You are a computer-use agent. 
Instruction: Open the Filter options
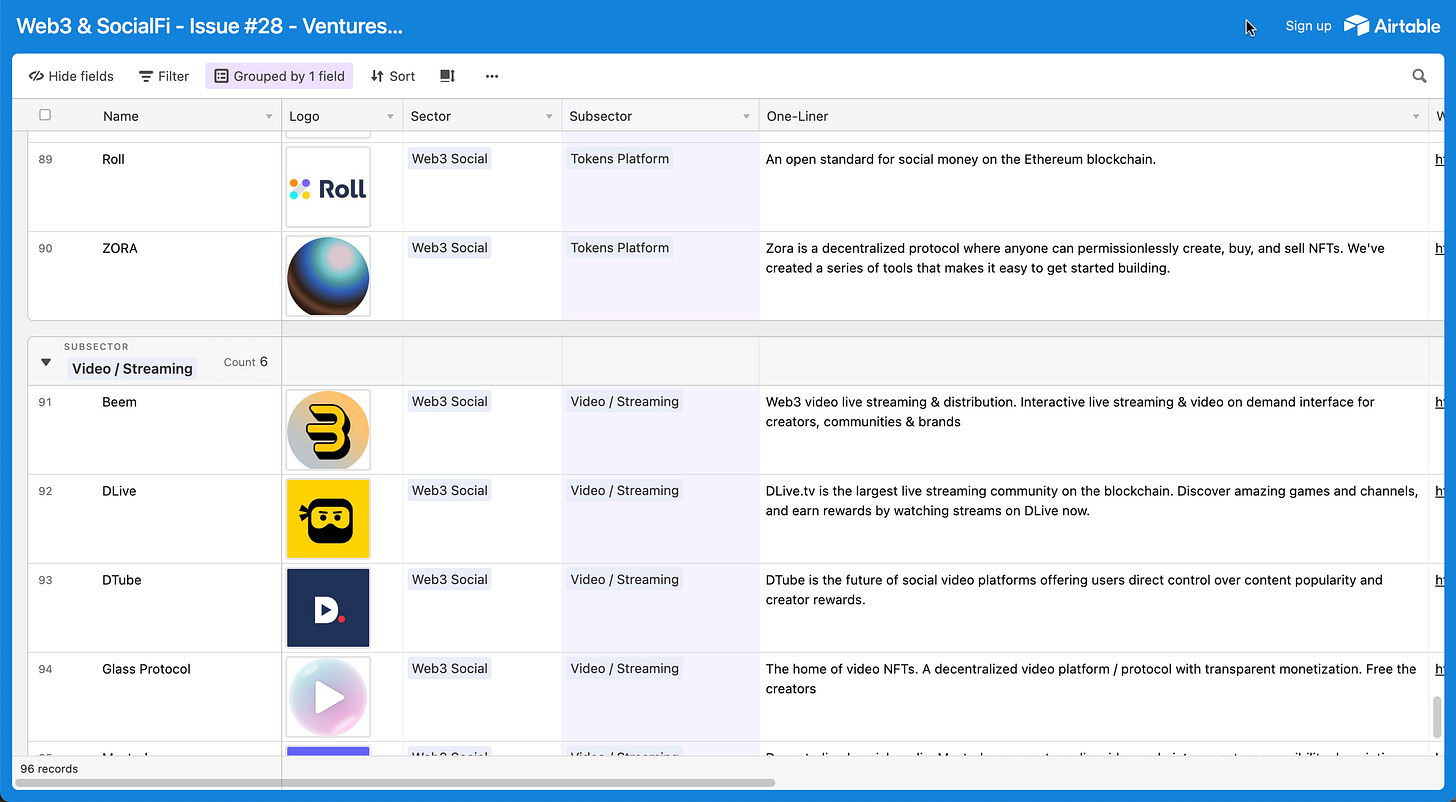pyautogui.click(x=164, y=76)
